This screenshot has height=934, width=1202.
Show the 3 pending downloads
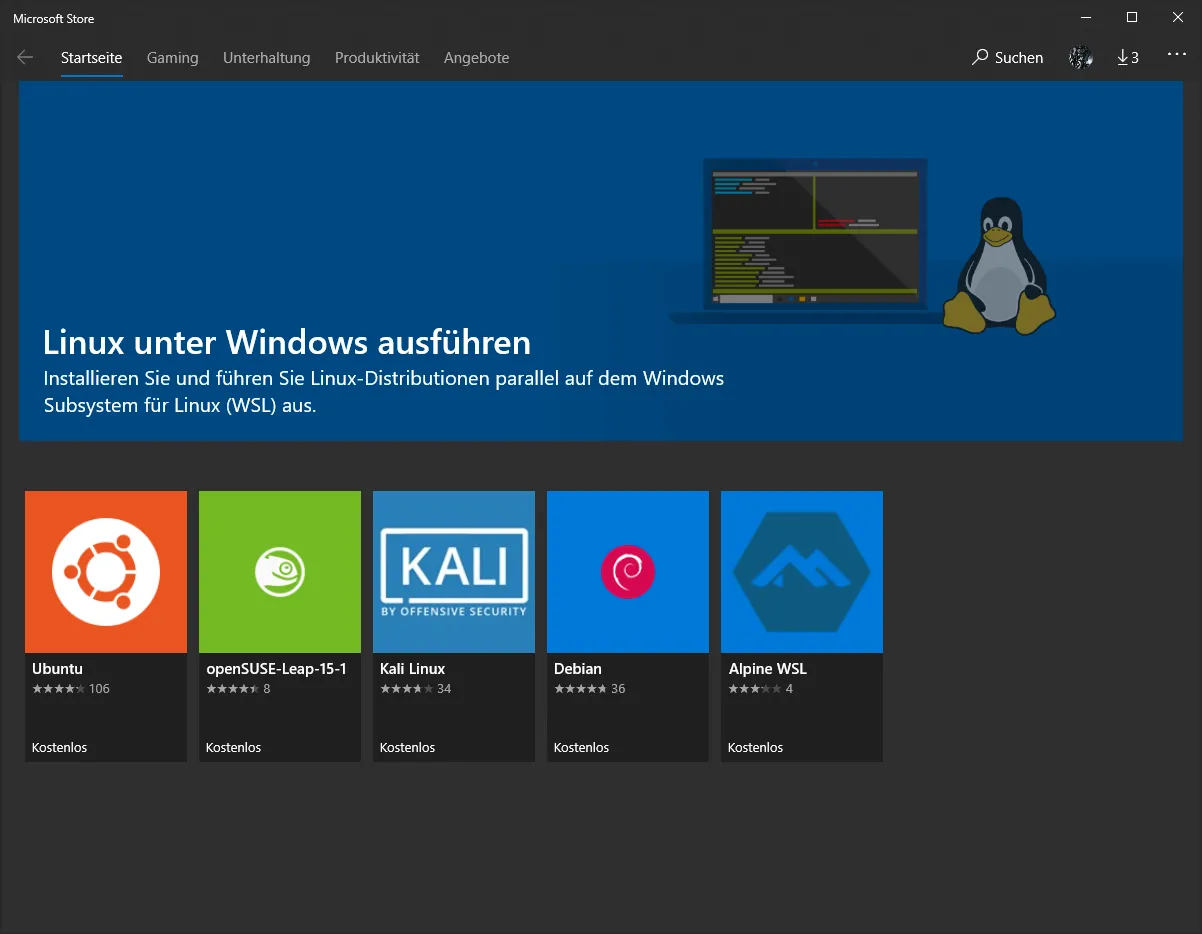[1128, 58]
